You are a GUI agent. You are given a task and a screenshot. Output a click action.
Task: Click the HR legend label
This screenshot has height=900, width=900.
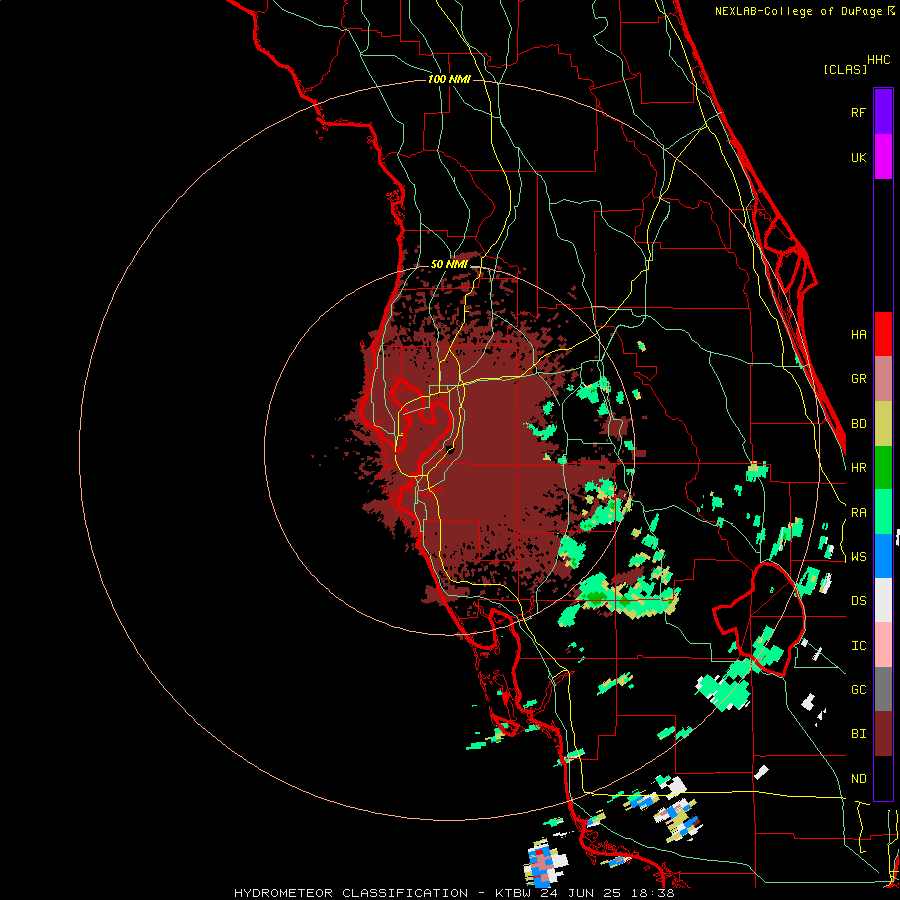click(858, 468)
